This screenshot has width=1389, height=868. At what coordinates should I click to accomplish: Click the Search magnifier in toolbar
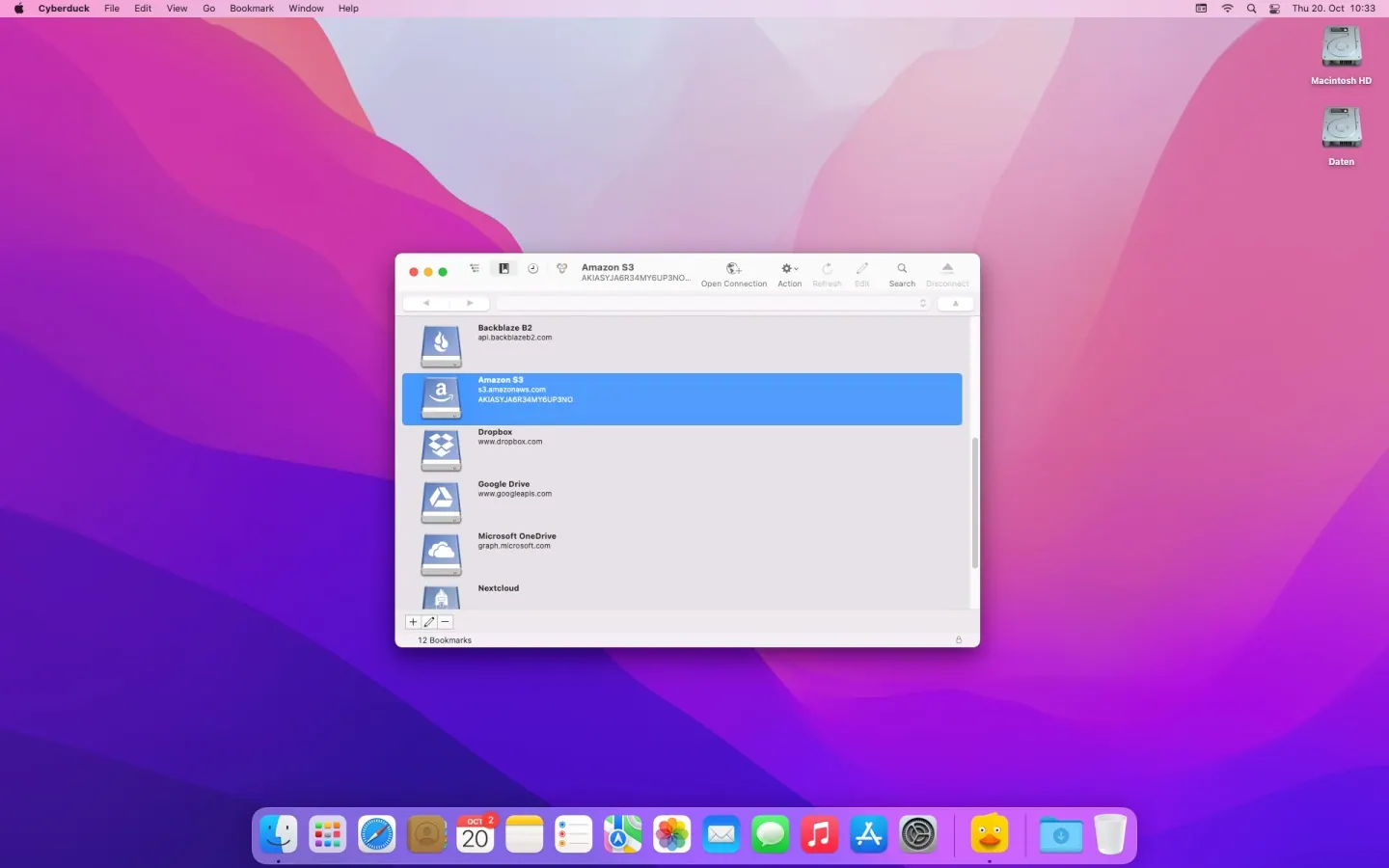(902, 269)
